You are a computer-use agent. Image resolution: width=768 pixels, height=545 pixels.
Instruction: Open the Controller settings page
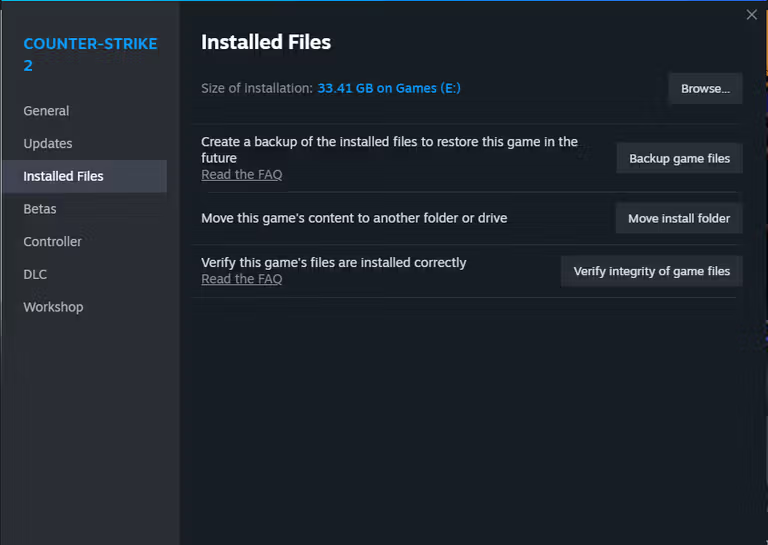(53, 242)
